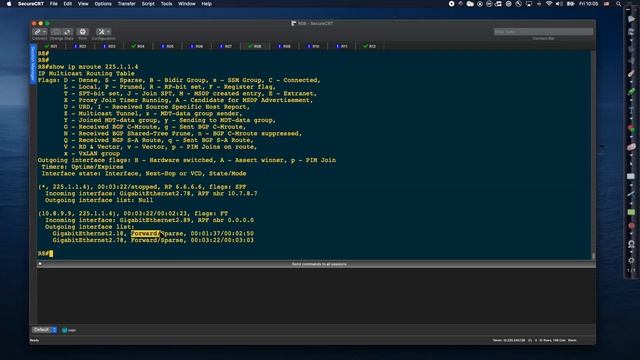Open the Tools menu
The image size is (640, 360).
pos(166,4)
